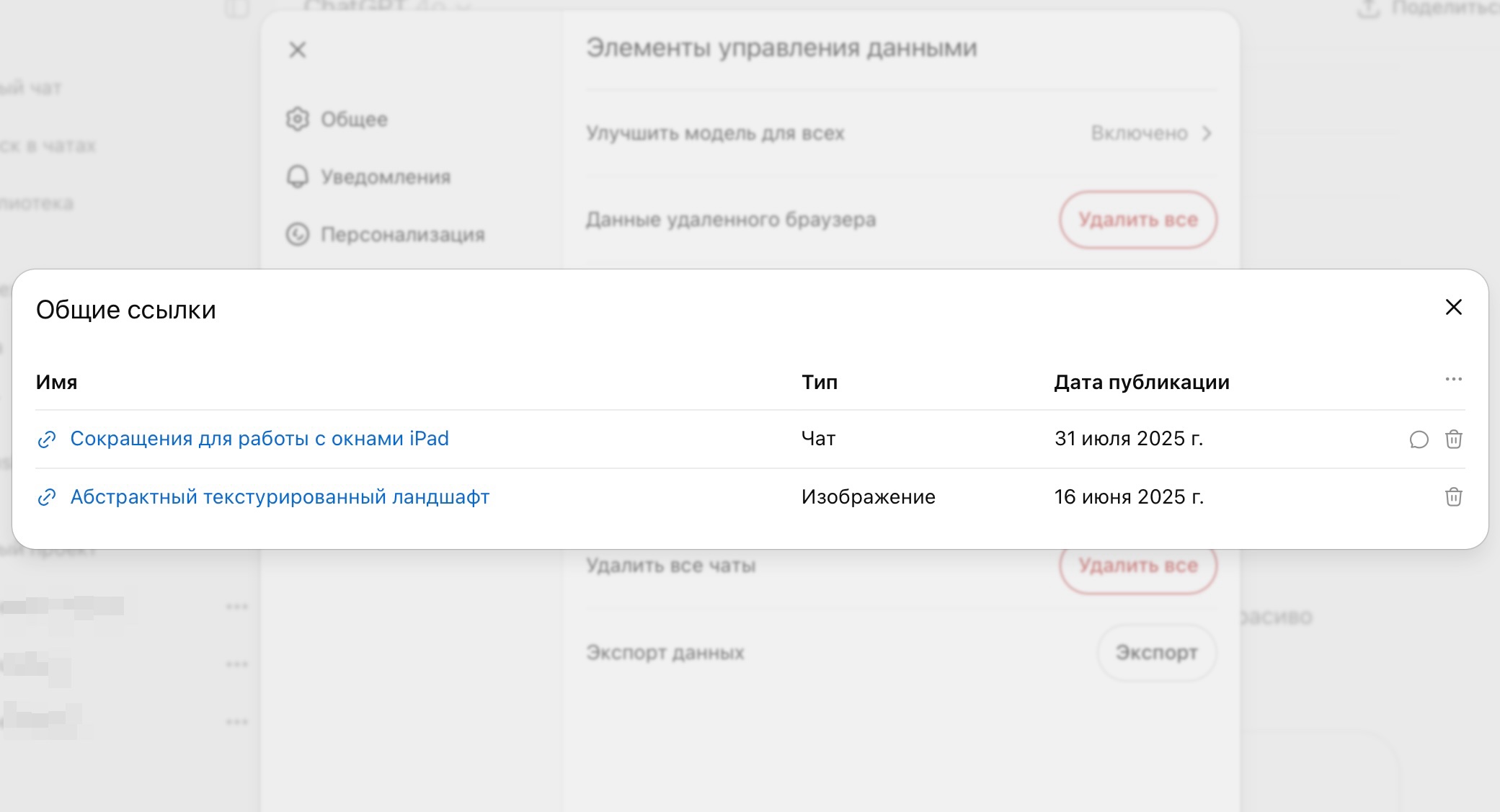This screenshot has width=1500, height=812.
Task: Click the Поделиться share icon at top right
Action: click(x=1367, y=9)
